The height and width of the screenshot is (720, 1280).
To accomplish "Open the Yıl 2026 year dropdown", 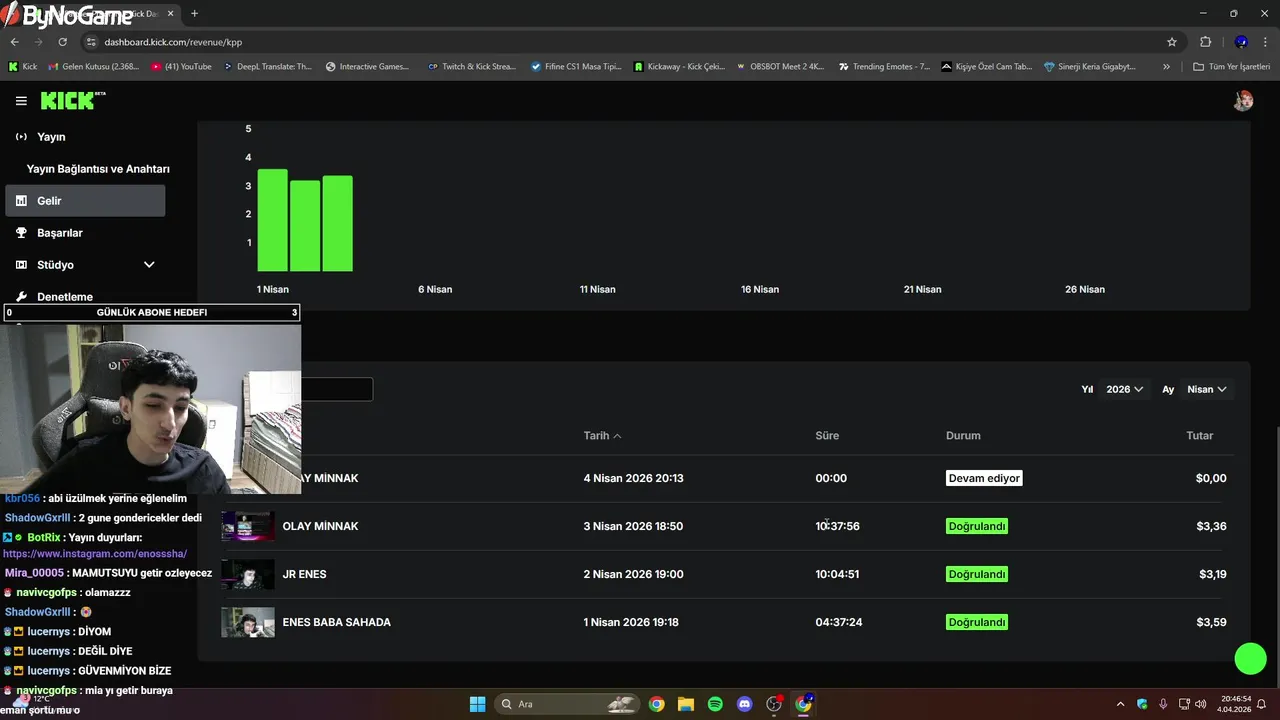I will (1125, 389).
